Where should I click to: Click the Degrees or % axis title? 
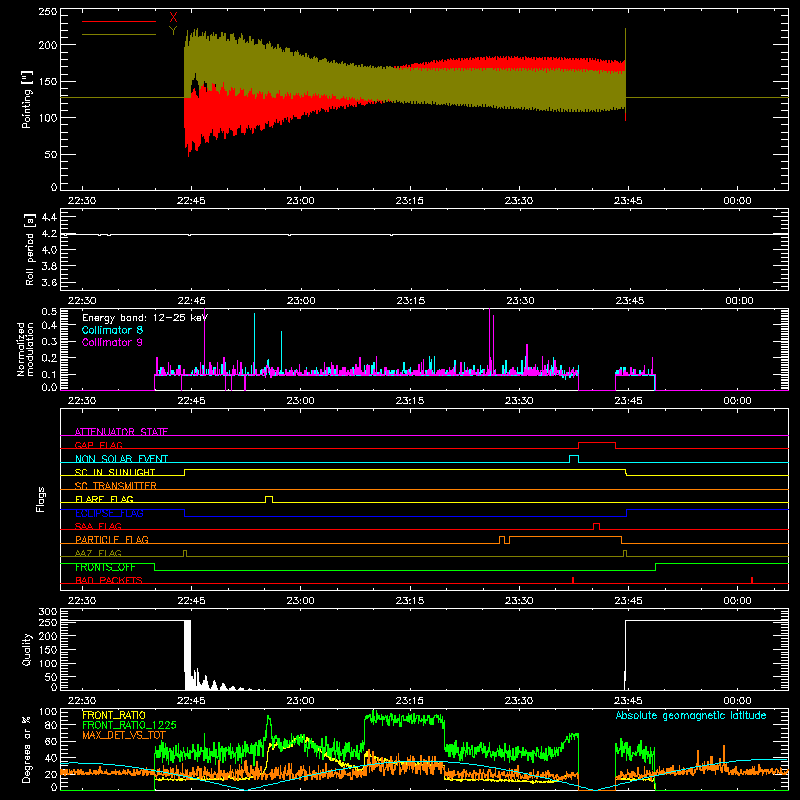coord(27,749)
